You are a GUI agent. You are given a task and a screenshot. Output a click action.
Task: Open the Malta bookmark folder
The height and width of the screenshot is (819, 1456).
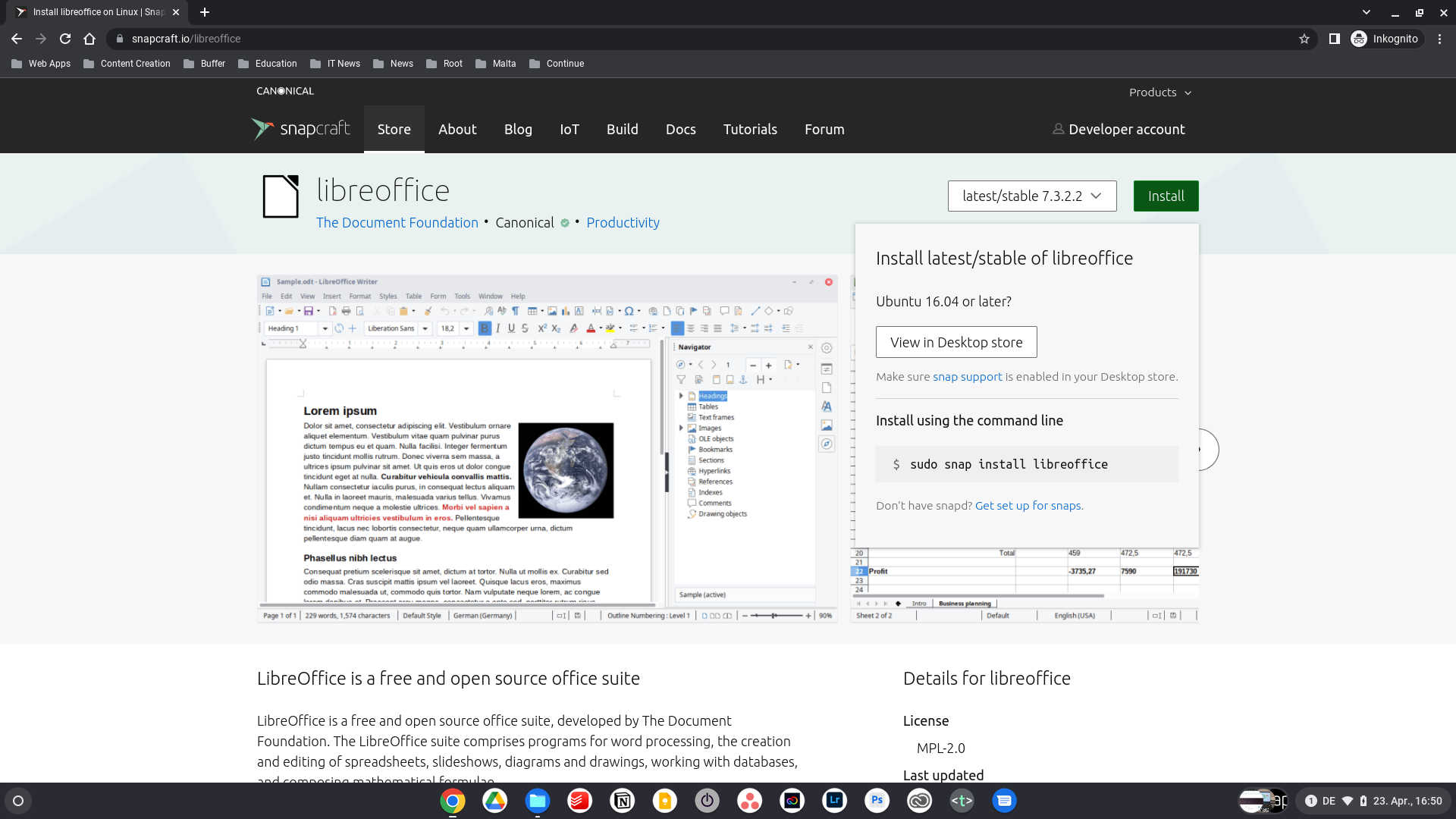[495, 64]
